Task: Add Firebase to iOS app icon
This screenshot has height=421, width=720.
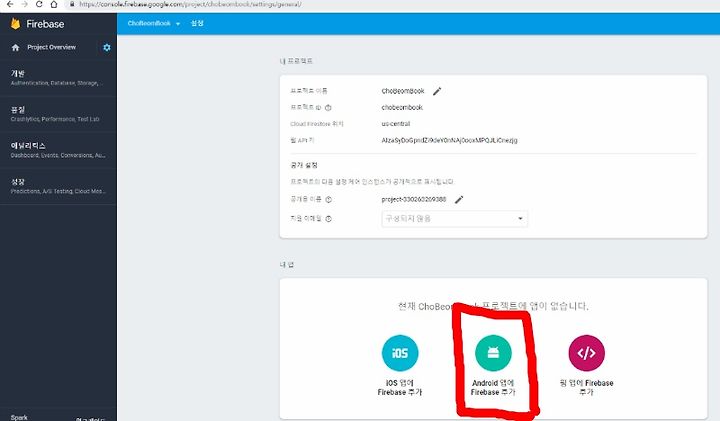Action: pos(400,353)
